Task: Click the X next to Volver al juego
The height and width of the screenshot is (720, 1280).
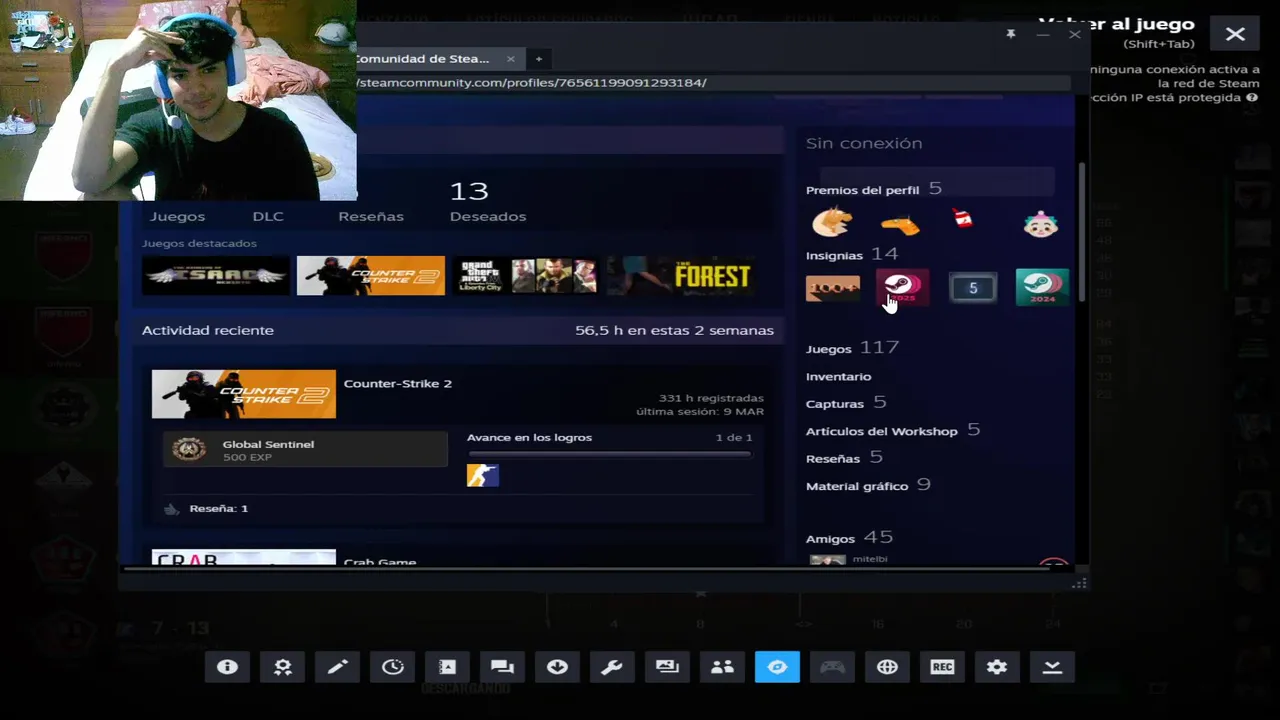Action: [1235, 34]
